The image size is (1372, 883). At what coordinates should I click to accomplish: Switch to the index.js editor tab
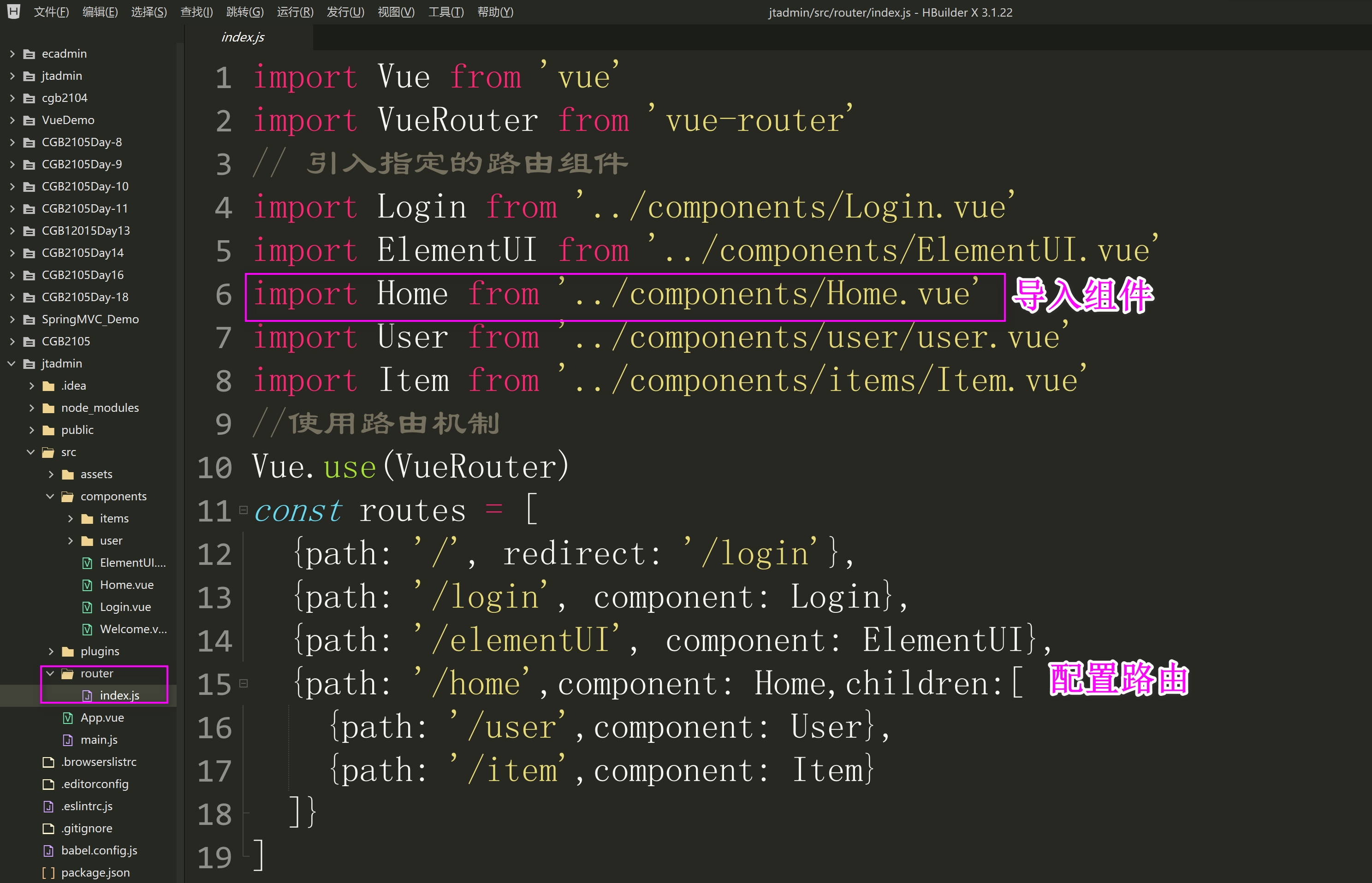click(x=243, y=37)
